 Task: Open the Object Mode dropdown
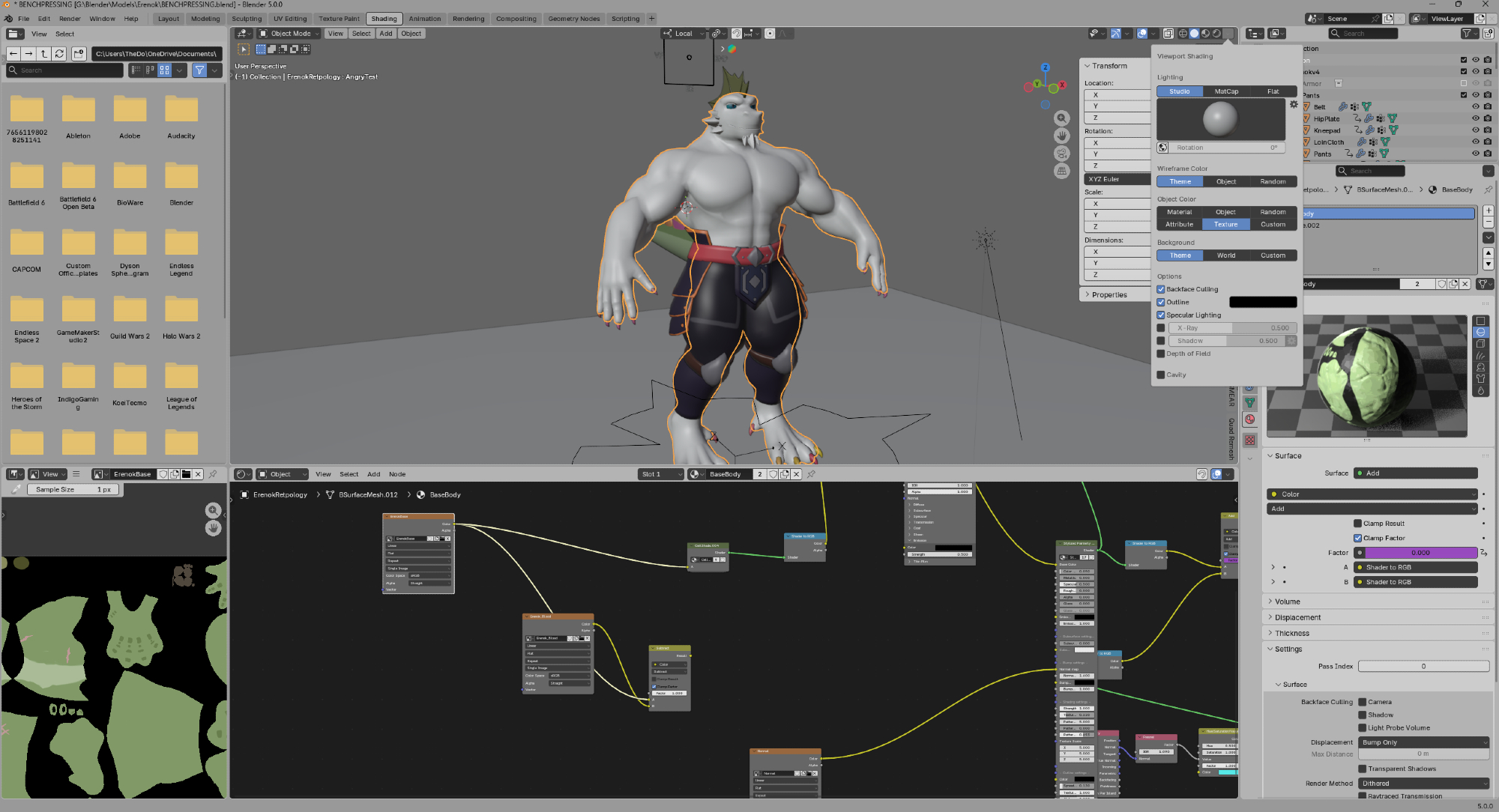(x=289, y=34)
